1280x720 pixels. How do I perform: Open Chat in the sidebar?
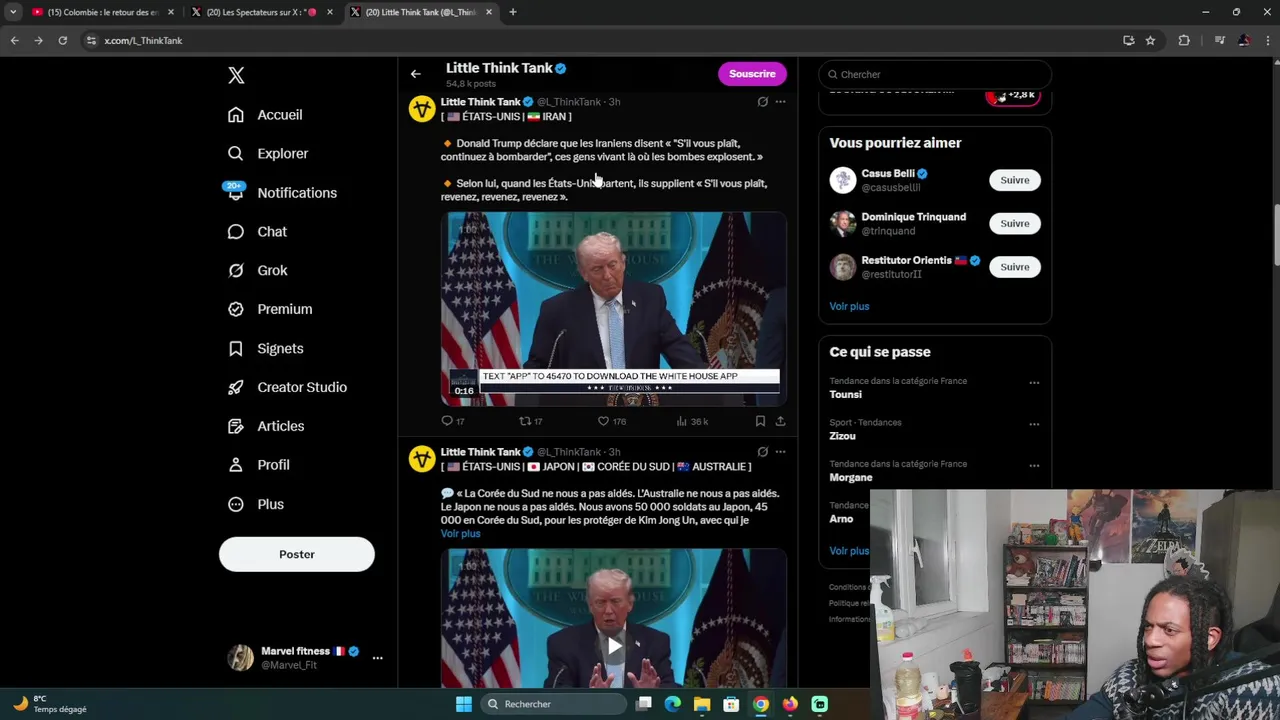[257, 232]
